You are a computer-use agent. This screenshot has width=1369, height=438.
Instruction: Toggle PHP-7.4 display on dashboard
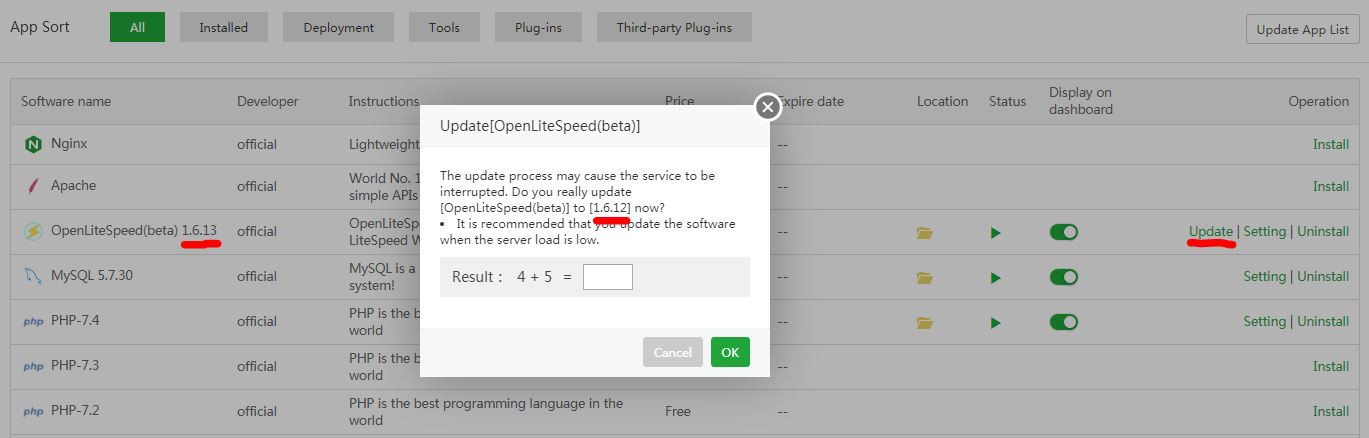(1064, 322)
